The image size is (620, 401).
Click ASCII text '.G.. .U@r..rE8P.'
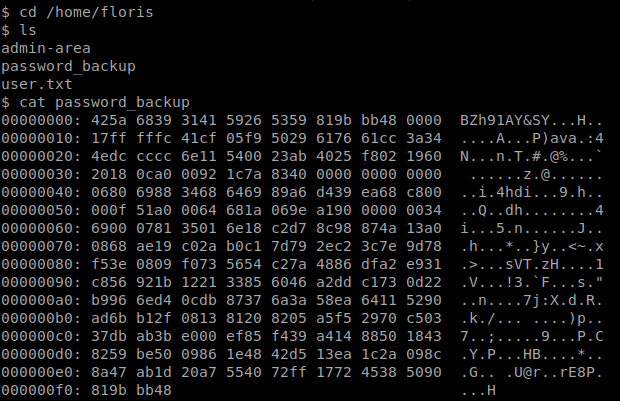(532, 372)
